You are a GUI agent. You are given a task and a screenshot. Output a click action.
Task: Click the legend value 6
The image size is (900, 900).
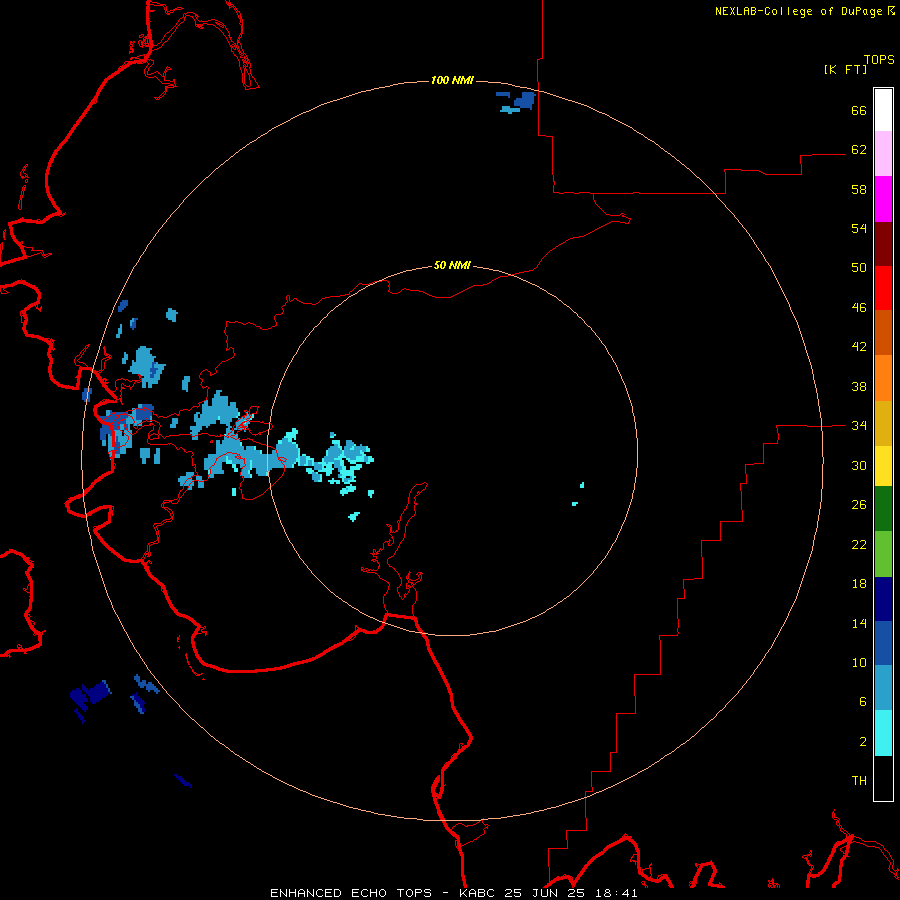tap(863, 702)
